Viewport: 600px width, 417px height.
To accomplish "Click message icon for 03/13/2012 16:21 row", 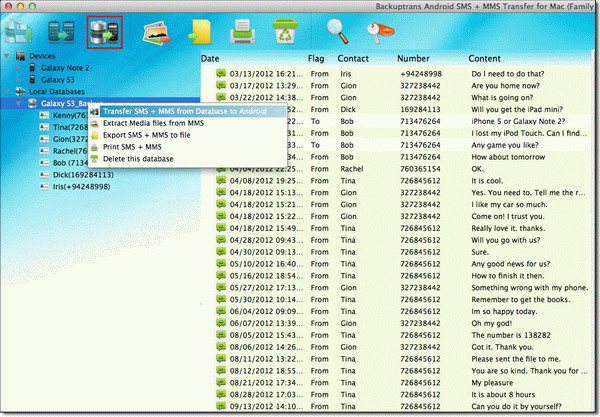I will coord(220,73).
